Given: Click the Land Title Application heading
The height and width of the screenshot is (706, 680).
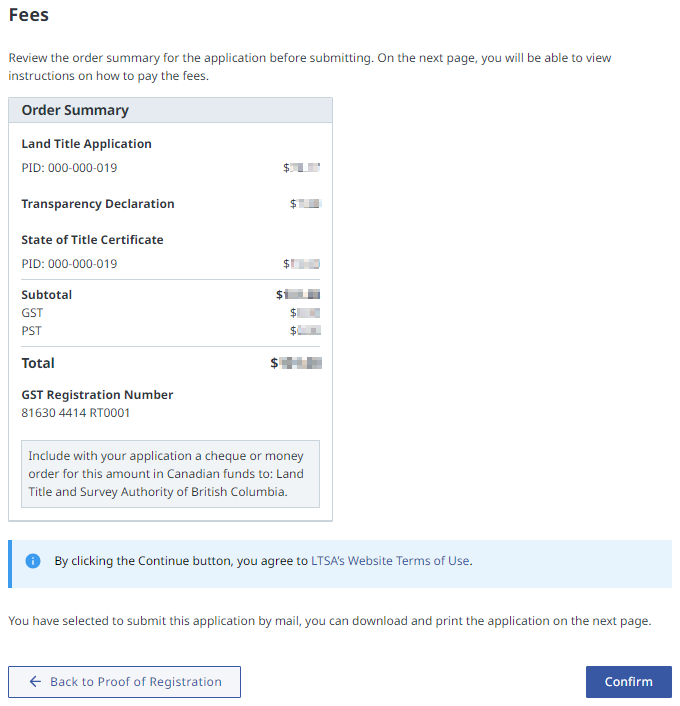Looking at the screenshot, I should 86,144.
